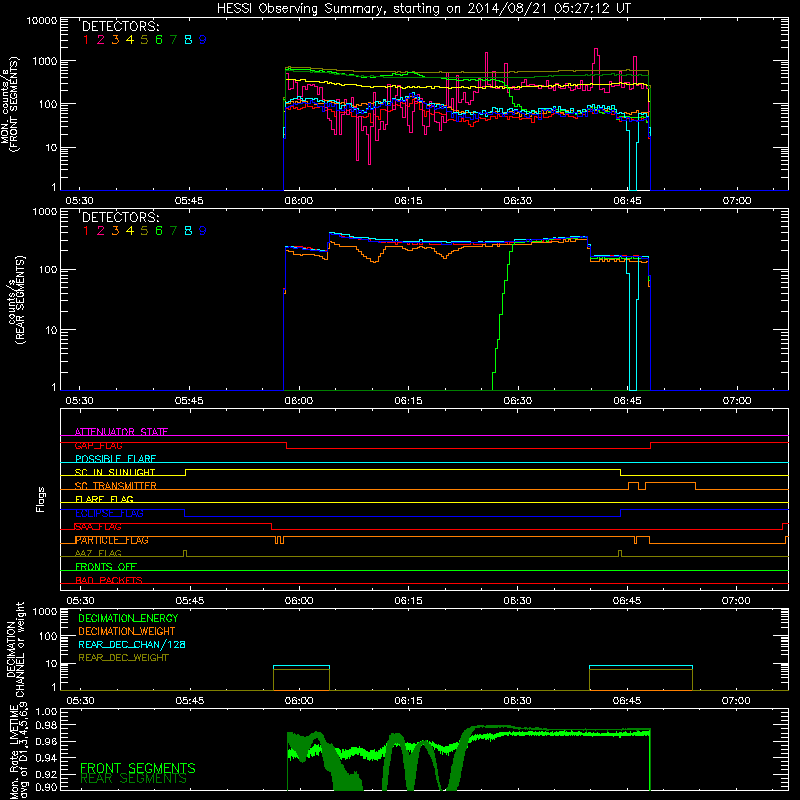Viewport: 800px width, 800px height.
Task: Click the 10000 tick label on front segments axis
Action: (42, 21)
